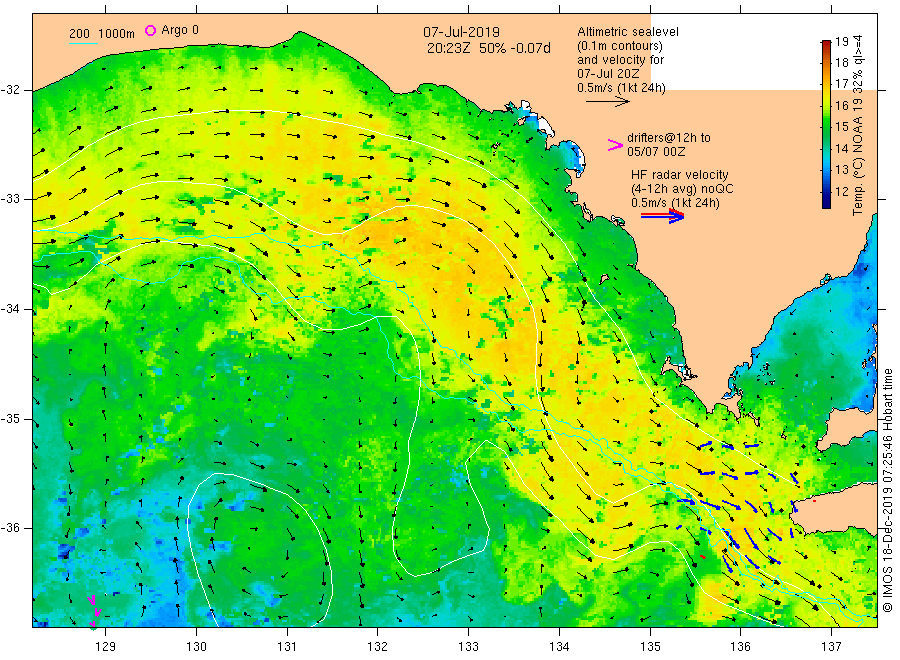Click the longitude label 132
900x660 pixels.
(x=378, y=647)
